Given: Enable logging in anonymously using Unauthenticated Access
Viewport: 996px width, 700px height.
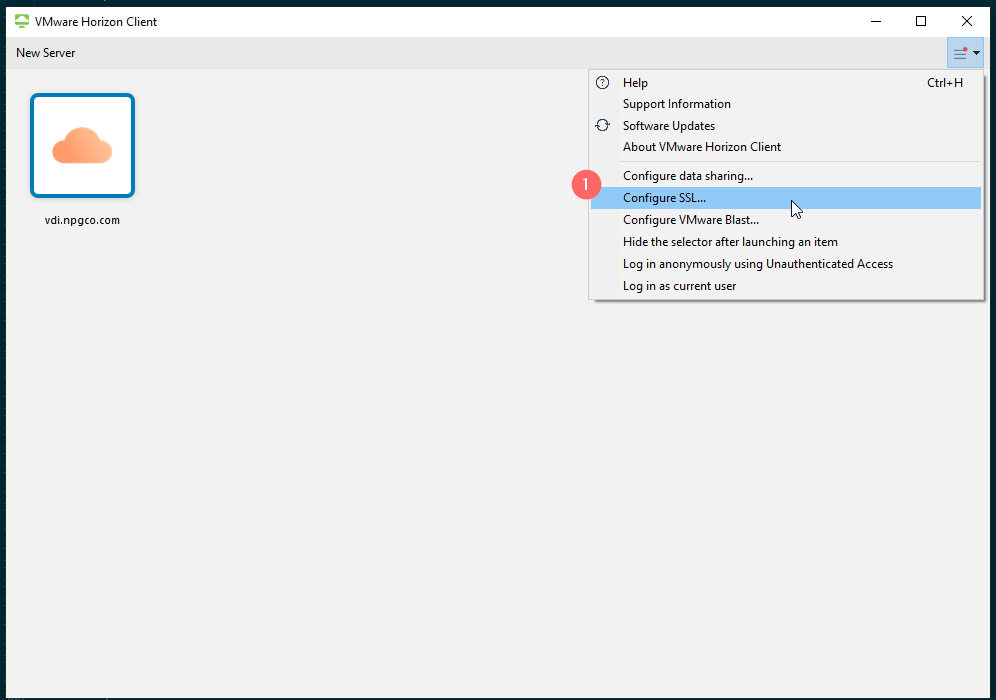Looking at the screenshot, I should (x=757, y=263).
